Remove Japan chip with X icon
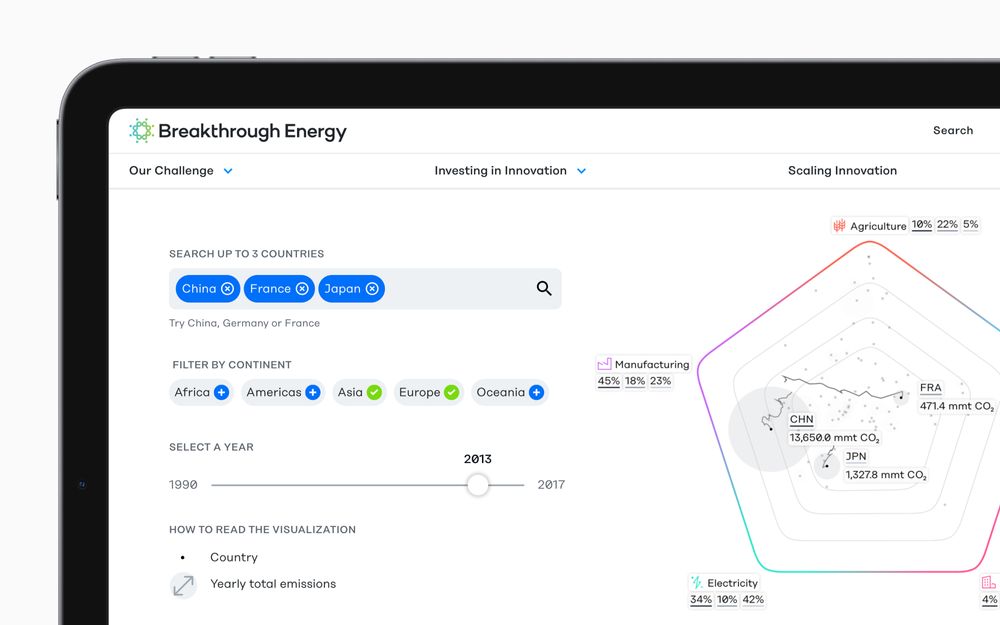Viewport: 1000px width, 625px height. click(372, 289)
